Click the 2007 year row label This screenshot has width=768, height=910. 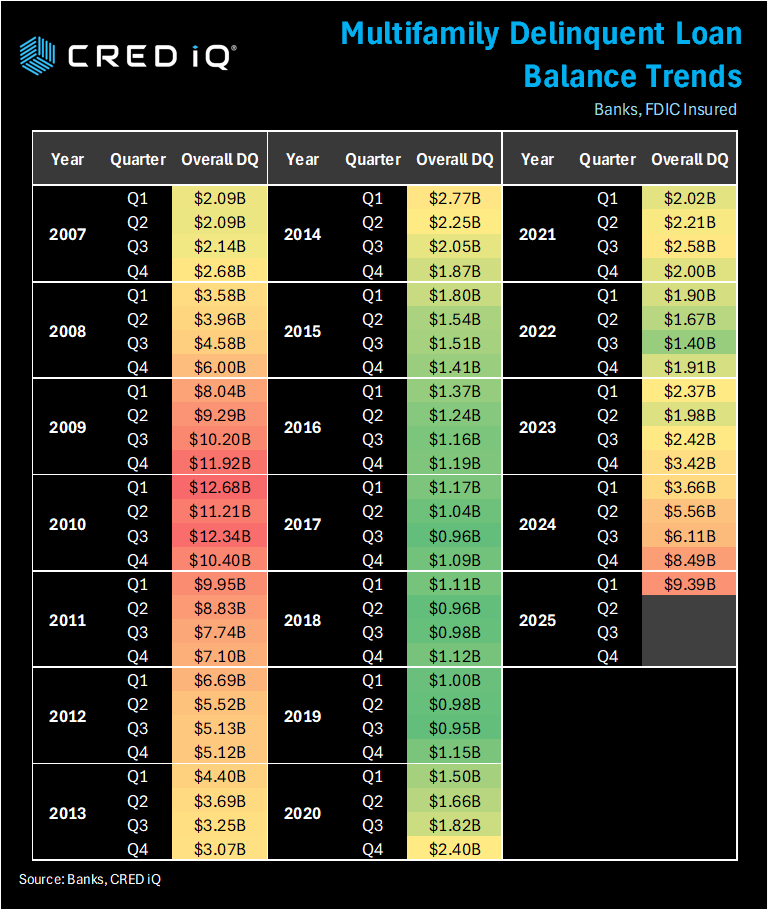[68, 235]
